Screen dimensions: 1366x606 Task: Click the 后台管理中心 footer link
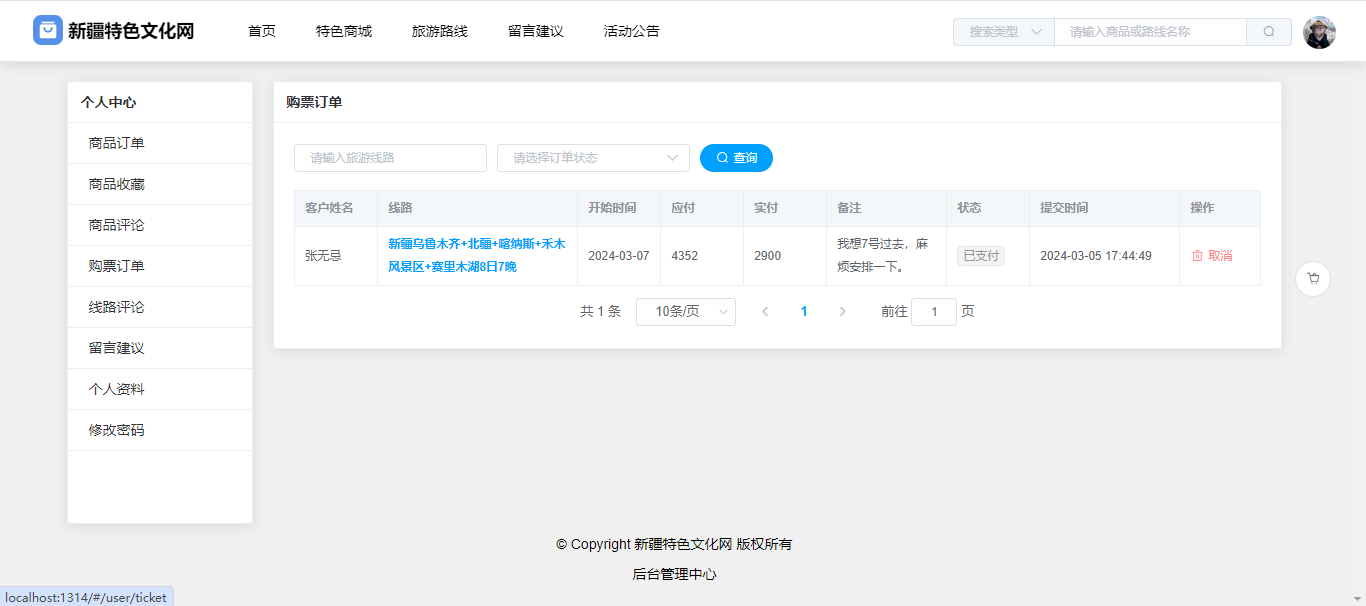point(674,574)
